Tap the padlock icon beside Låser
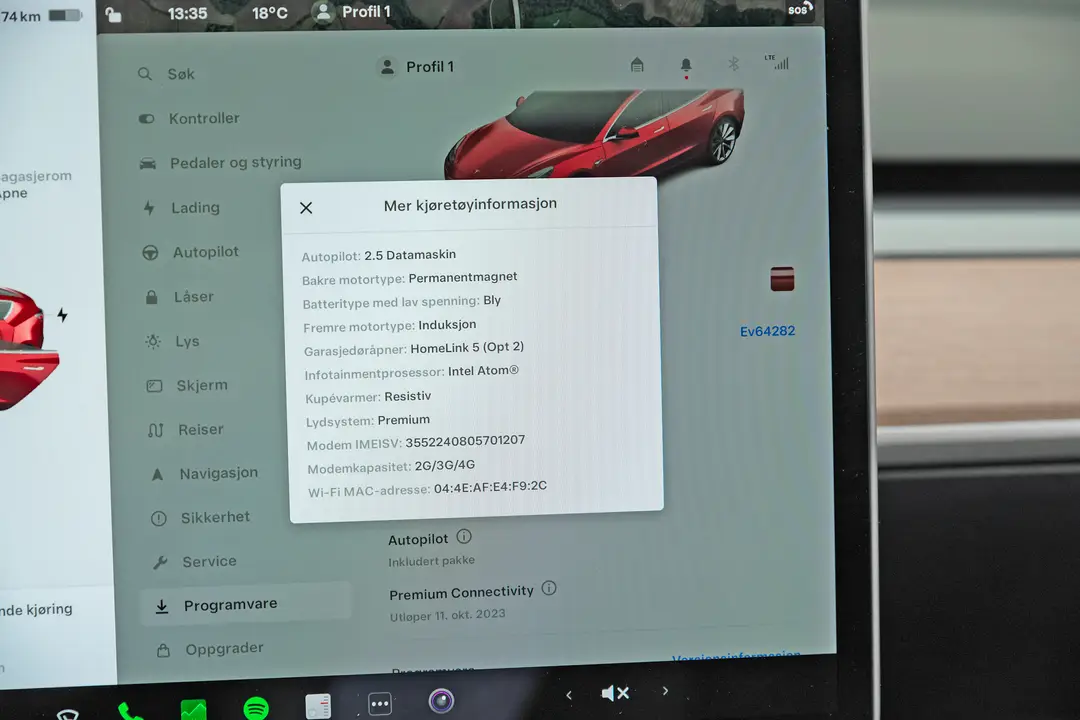The width and height of the screenshot is (1080, 720). pyautogui.click(x=152, y=297)
